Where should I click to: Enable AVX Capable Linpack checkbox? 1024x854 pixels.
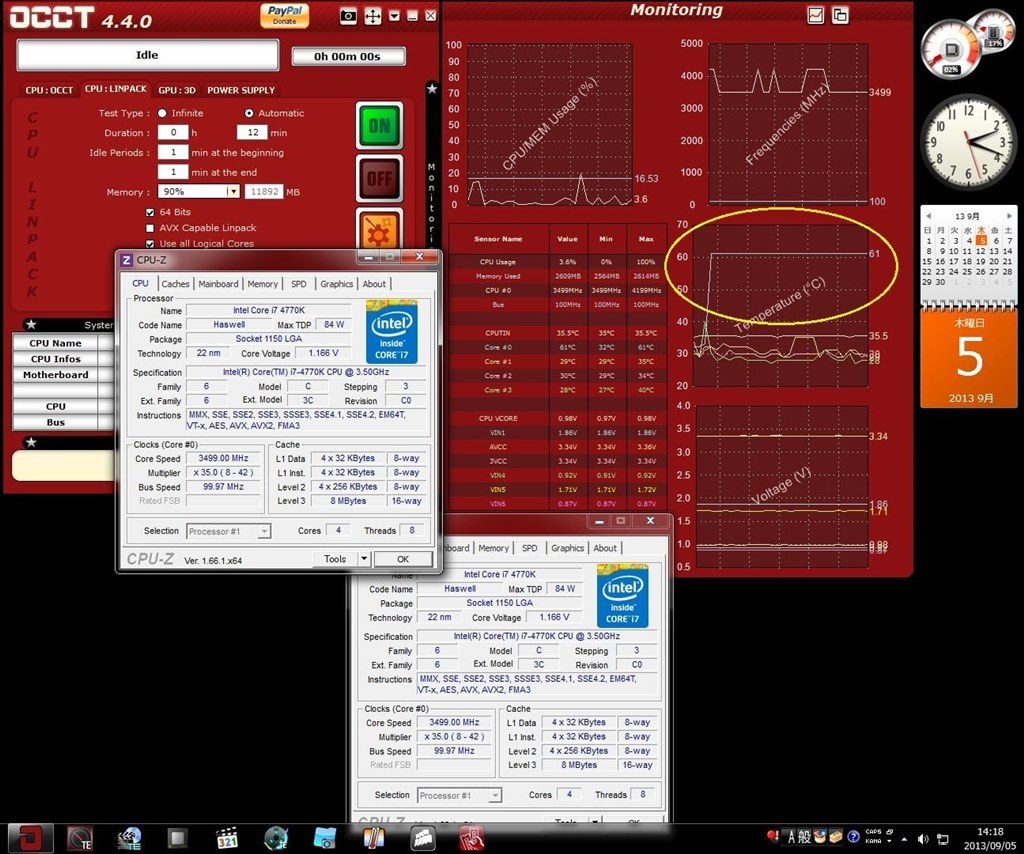click(150, 228)
